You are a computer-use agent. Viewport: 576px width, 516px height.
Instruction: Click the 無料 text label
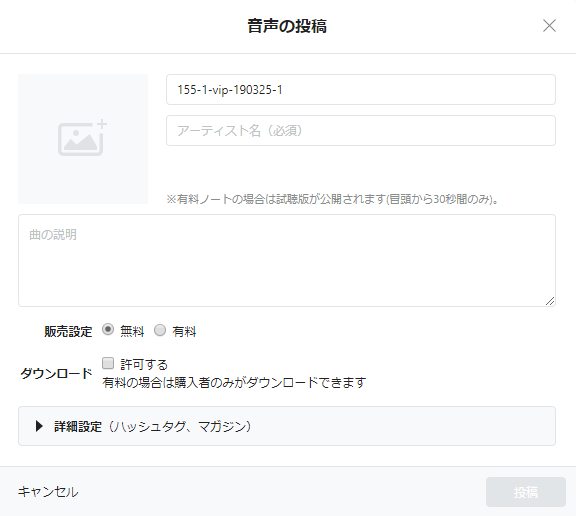tap(132, 331)
